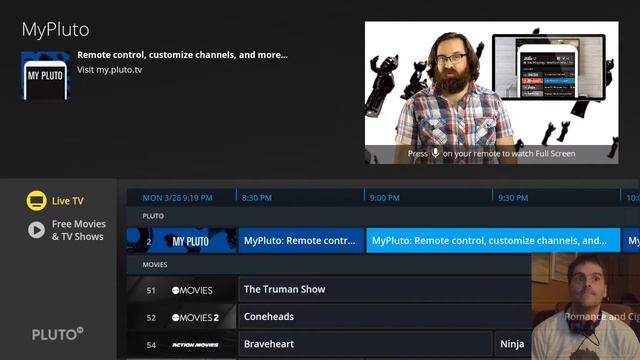
Task: Select the Live TV TV-screen icon
Action: tap(36, 201)
